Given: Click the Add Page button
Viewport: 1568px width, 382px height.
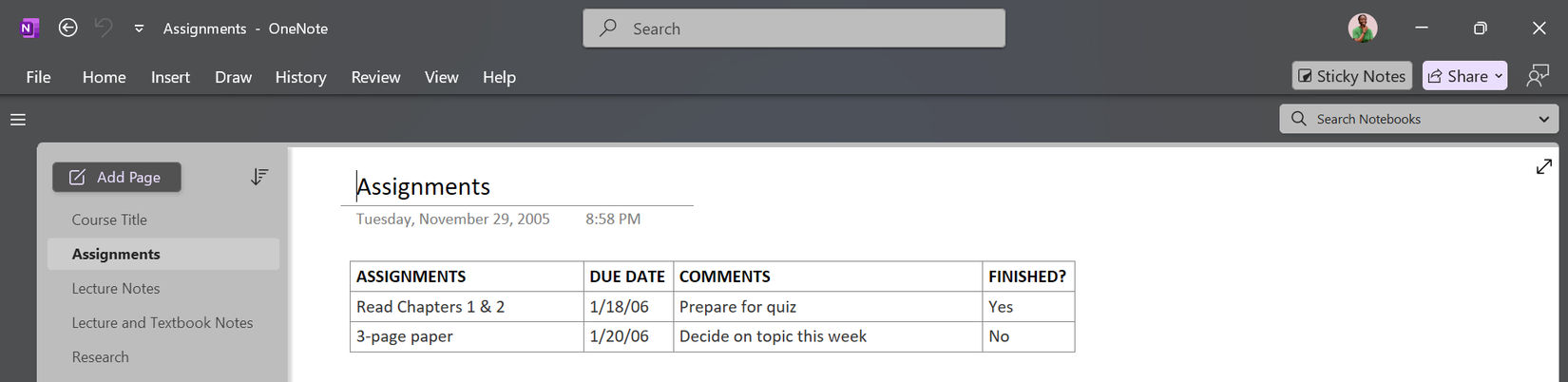Looking at the screenshot, I should click(x=116, y=178).
